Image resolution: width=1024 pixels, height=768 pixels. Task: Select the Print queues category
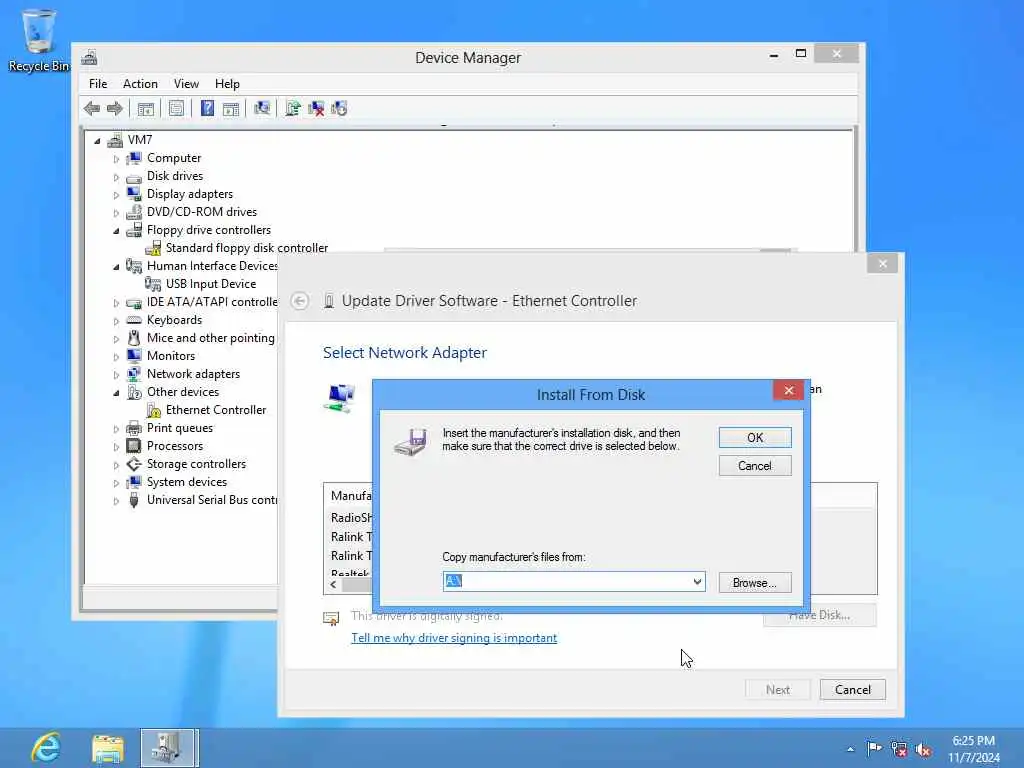(180, 428)
